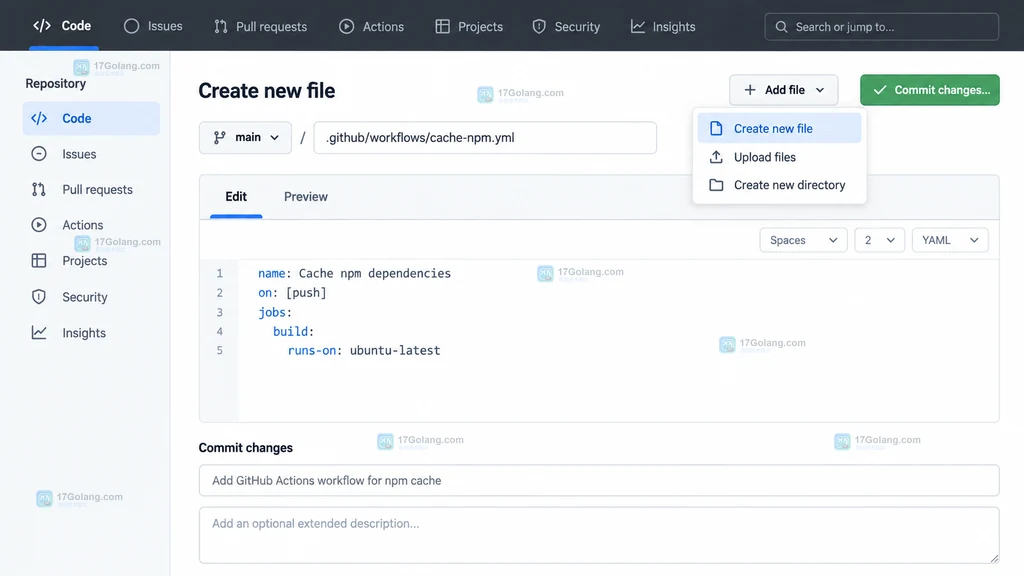Open Actions in the top navigation bar

pos(371,26)
